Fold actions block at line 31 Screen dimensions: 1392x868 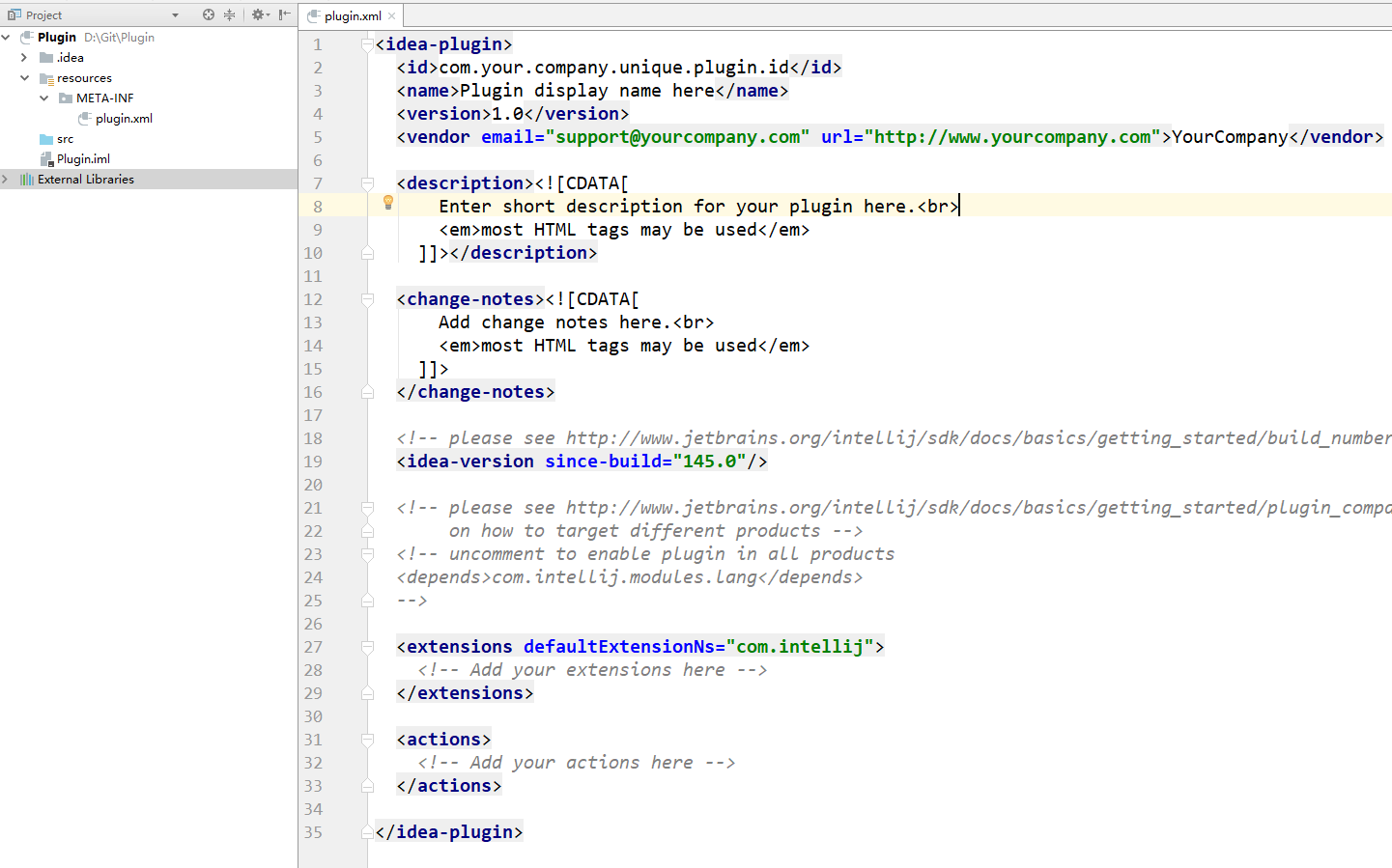(367, 740)
